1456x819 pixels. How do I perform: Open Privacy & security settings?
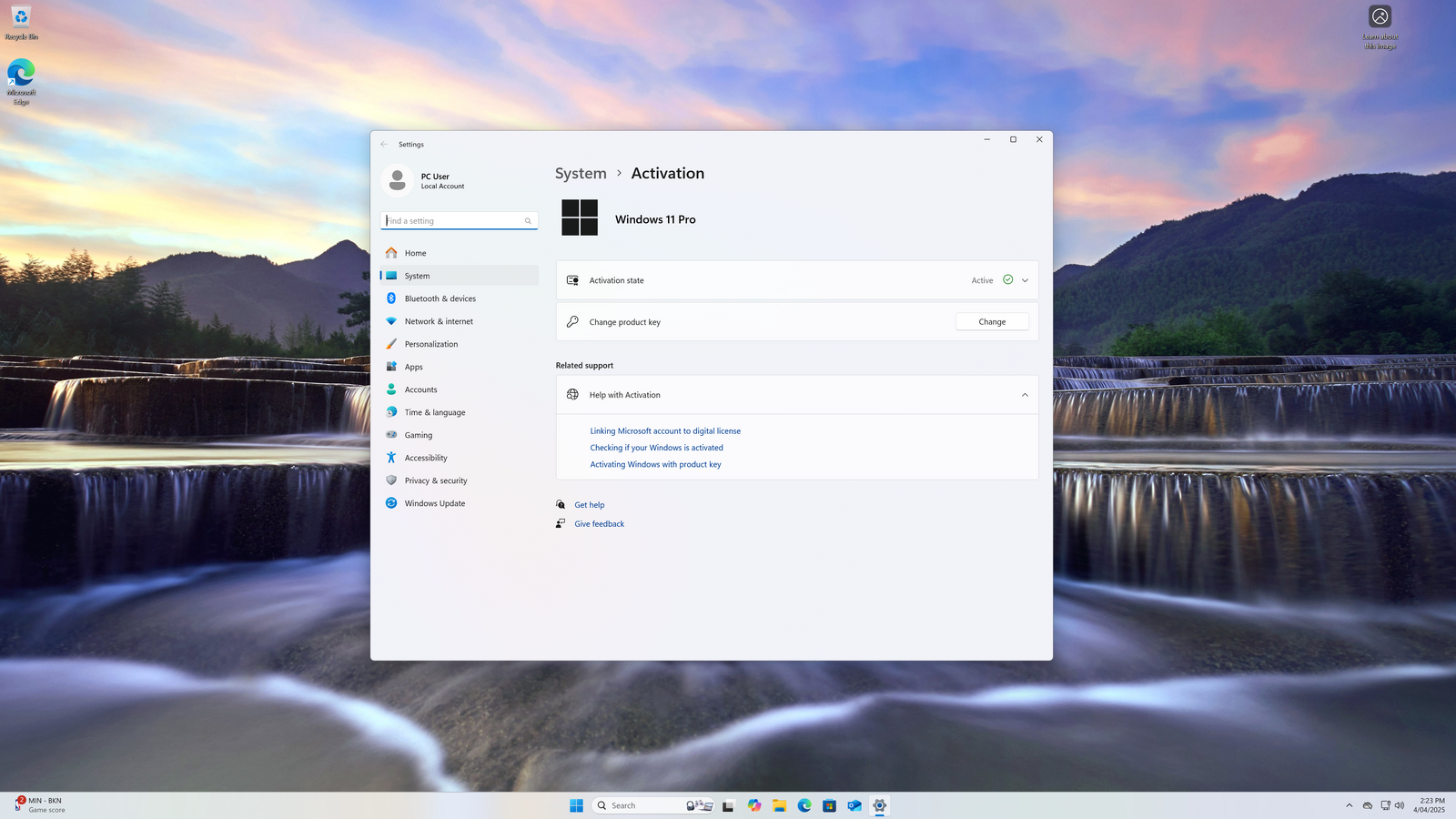point(459,480)
